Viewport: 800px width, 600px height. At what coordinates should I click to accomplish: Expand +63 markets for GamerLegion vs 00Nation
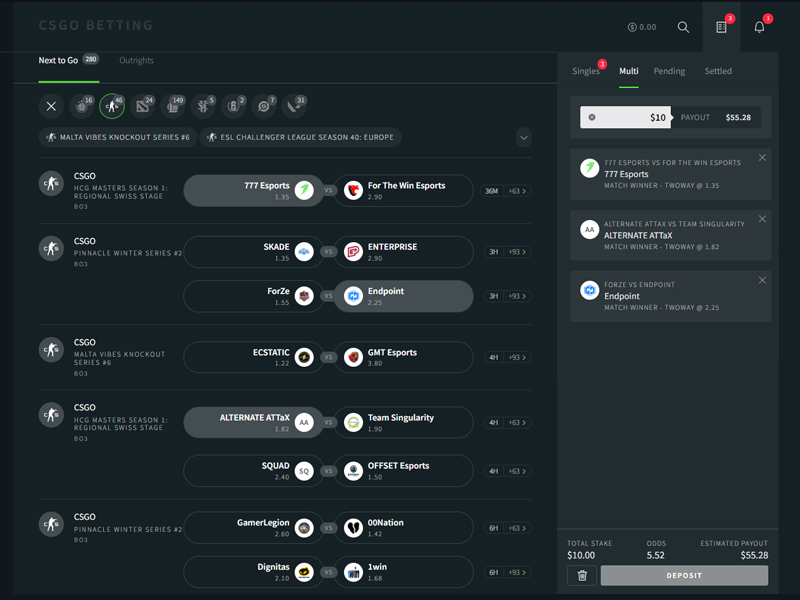[x=517, y=528]
